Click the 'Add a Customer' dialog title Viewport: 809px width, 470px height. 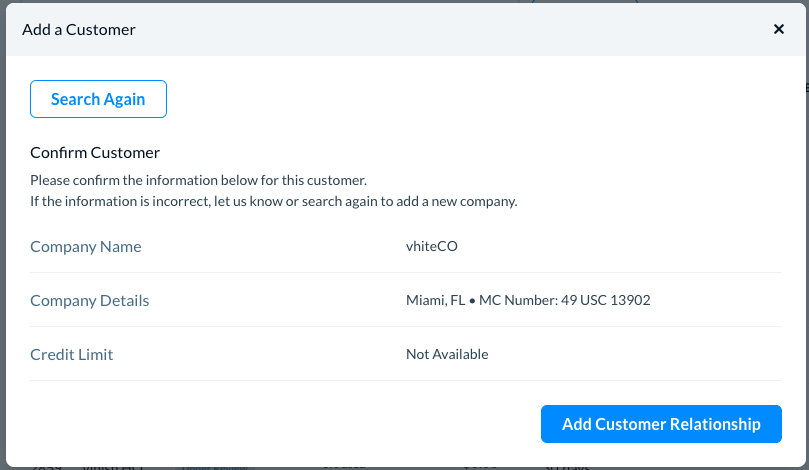click(79, 29)
